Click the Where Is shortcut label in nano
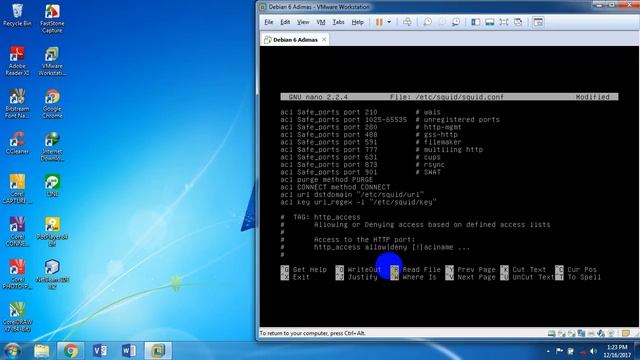This screenshot has width=640, height=360. (420, 277)
